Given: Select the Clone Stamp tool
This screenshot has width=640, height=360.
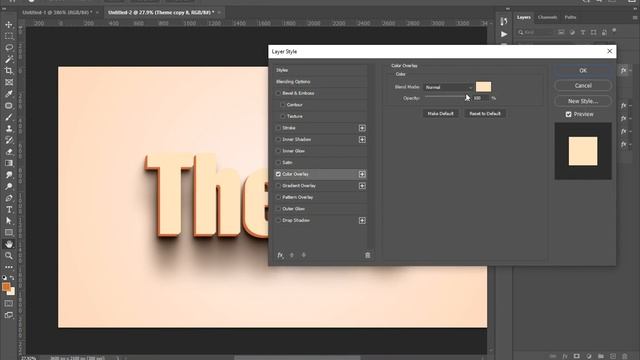Looking at the screenshot, I should [9, 129].
